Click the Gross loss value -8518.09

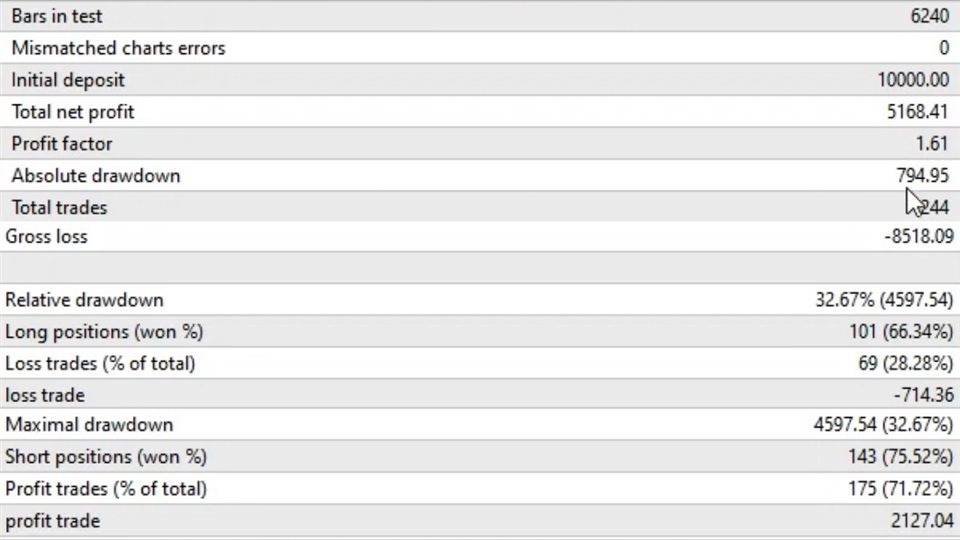click(919, 236)
